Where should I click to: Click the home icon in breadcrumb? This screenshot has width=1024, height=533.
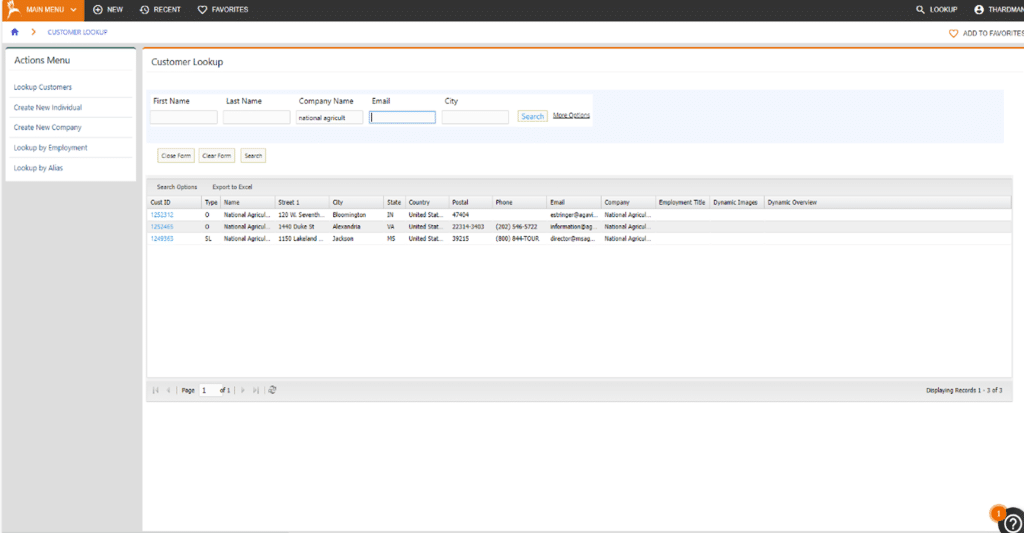pos(14,32)
